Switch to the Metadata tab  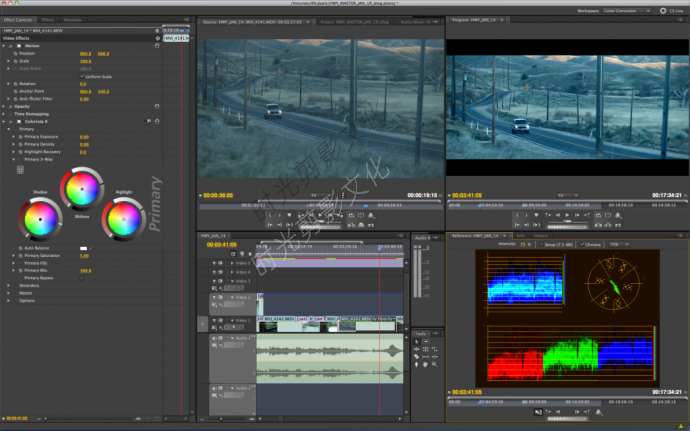click(x=73, y=20)
